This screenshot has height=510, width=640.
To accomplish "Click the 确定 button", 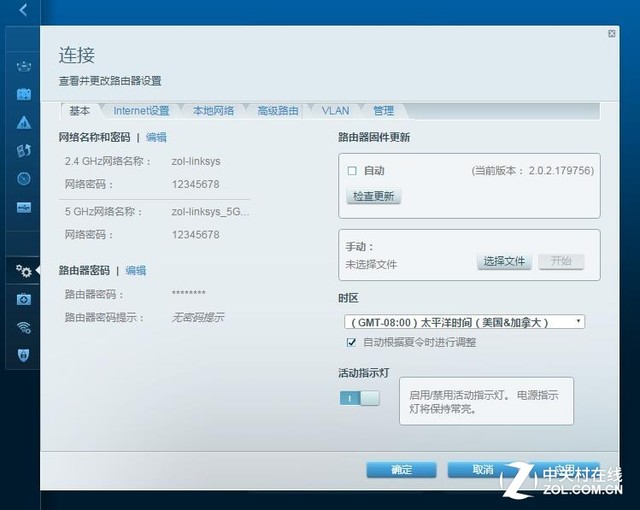I will [401, 470].
